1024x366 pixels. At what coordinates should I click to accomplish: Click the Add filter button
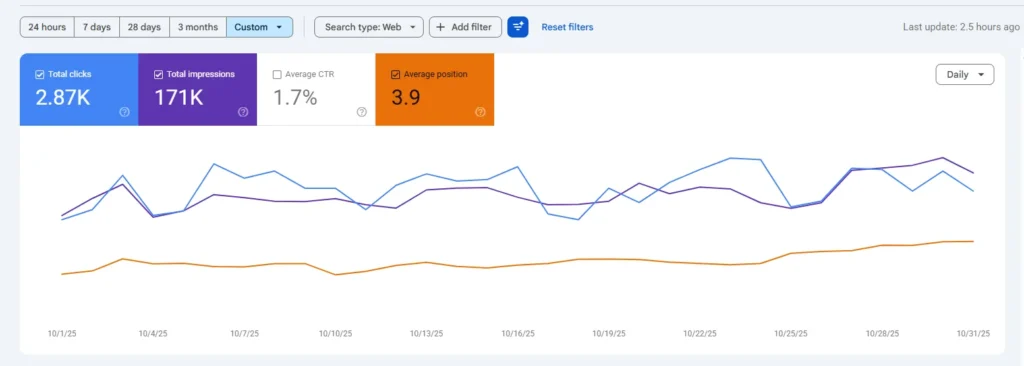pos(465,27)
